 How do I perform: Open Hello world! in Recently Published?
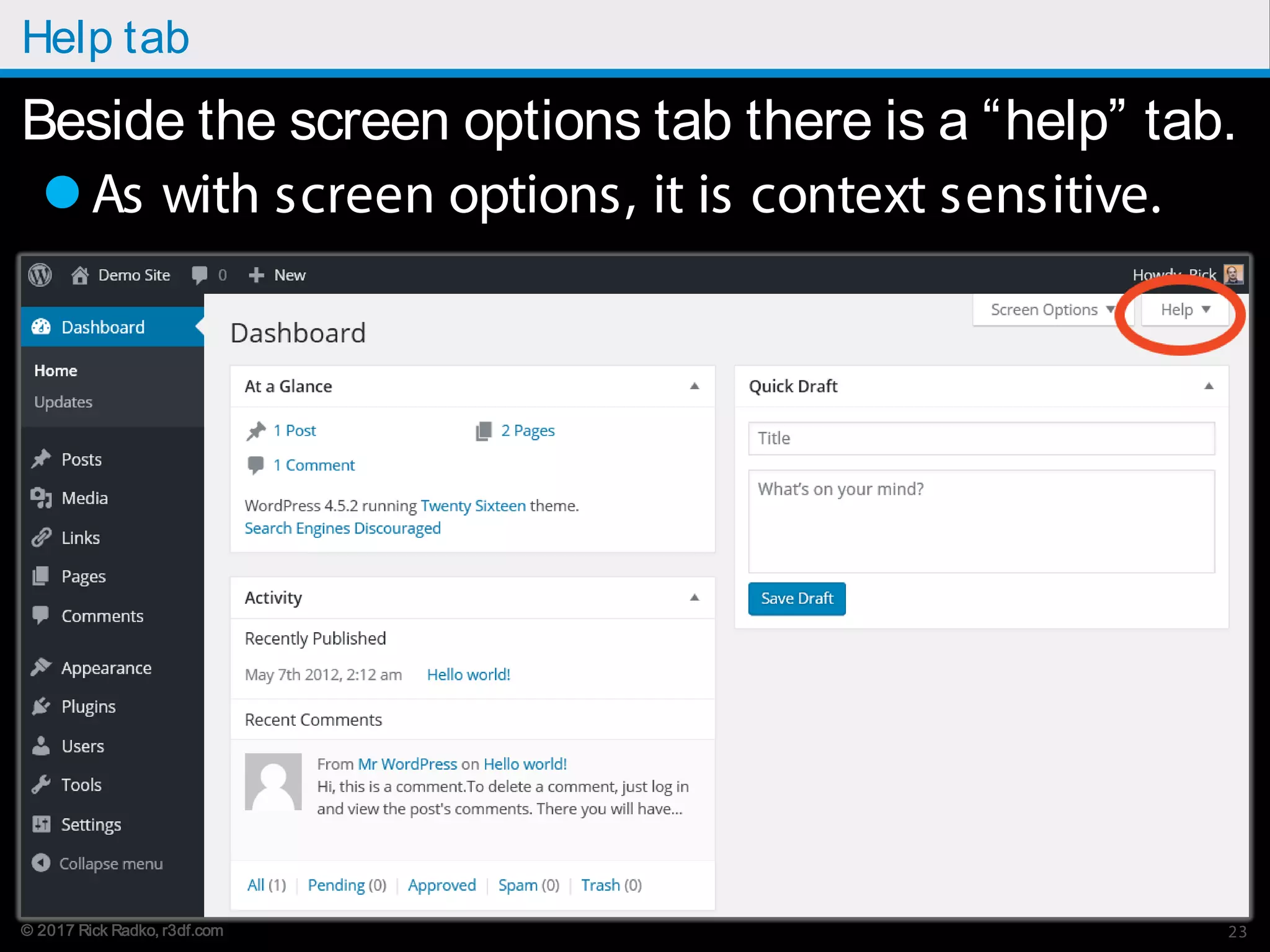(469, 674)
